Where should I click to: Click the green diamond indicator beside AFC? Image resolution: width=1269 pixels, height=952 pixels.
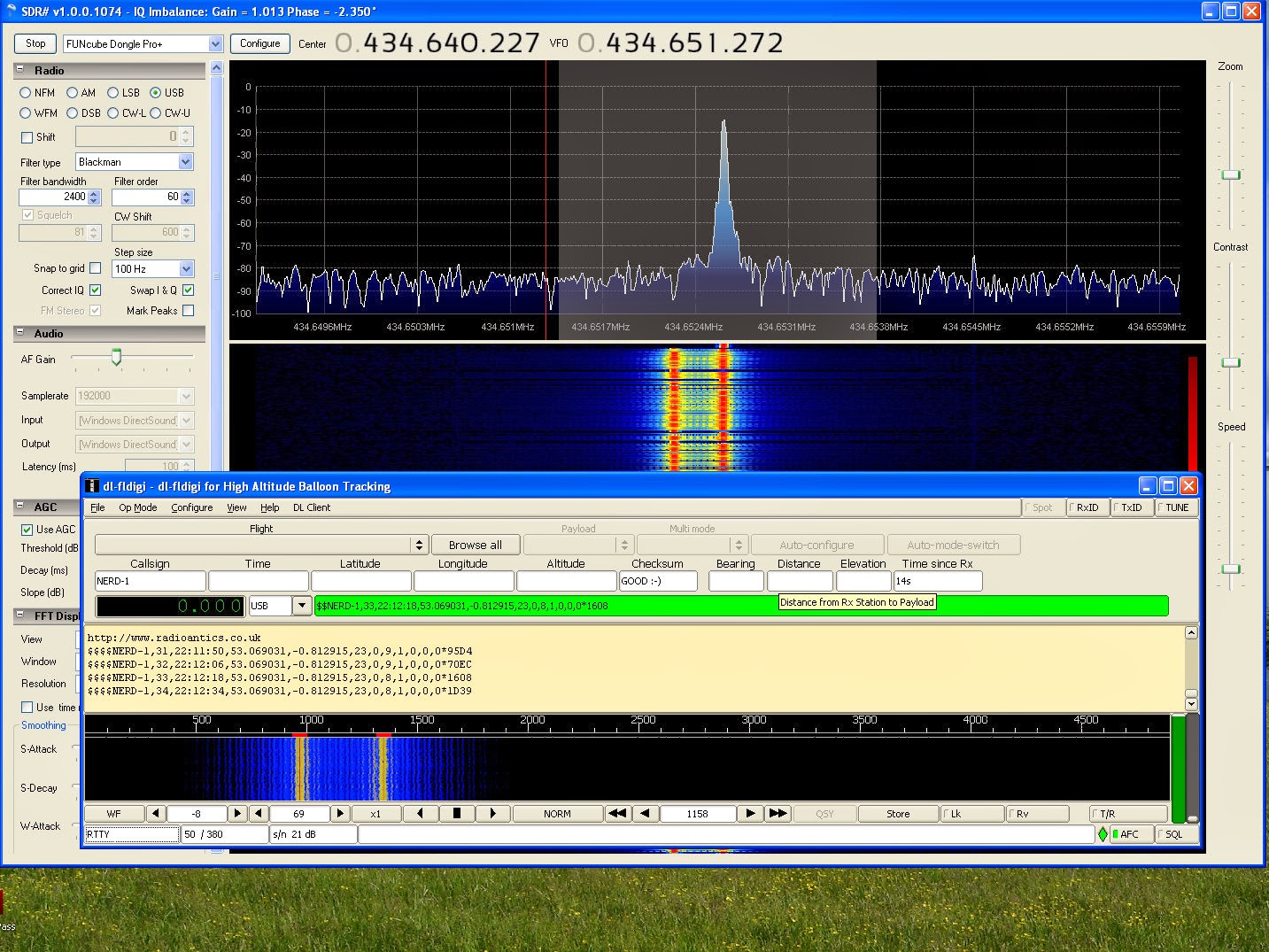tap(1103, 834)
